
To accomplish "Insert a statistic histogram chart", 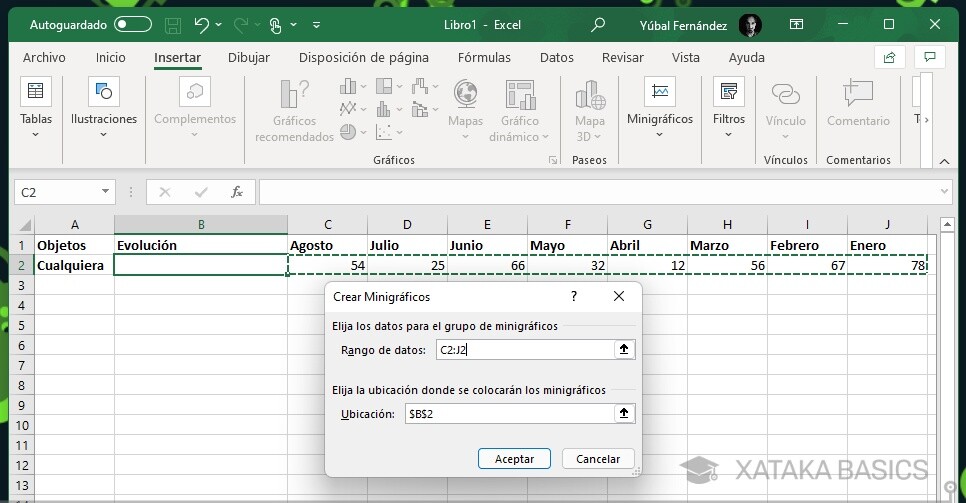I will coord(389,110).
